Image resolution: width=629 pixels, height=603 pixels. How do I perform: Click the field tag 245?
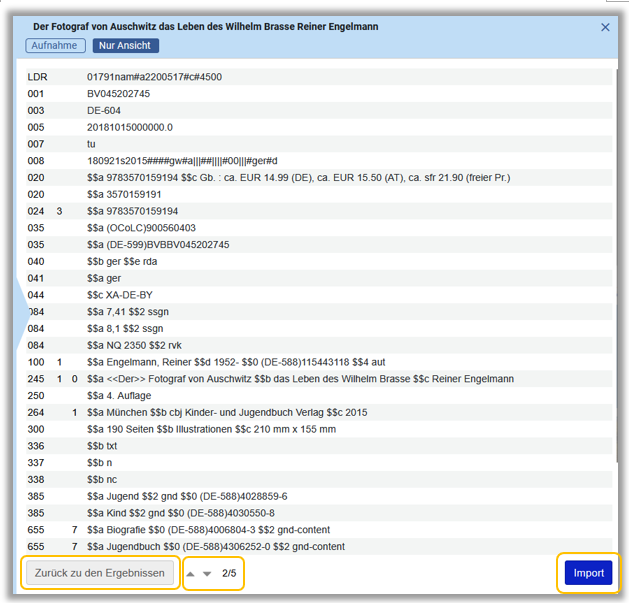tap(36, 379)
